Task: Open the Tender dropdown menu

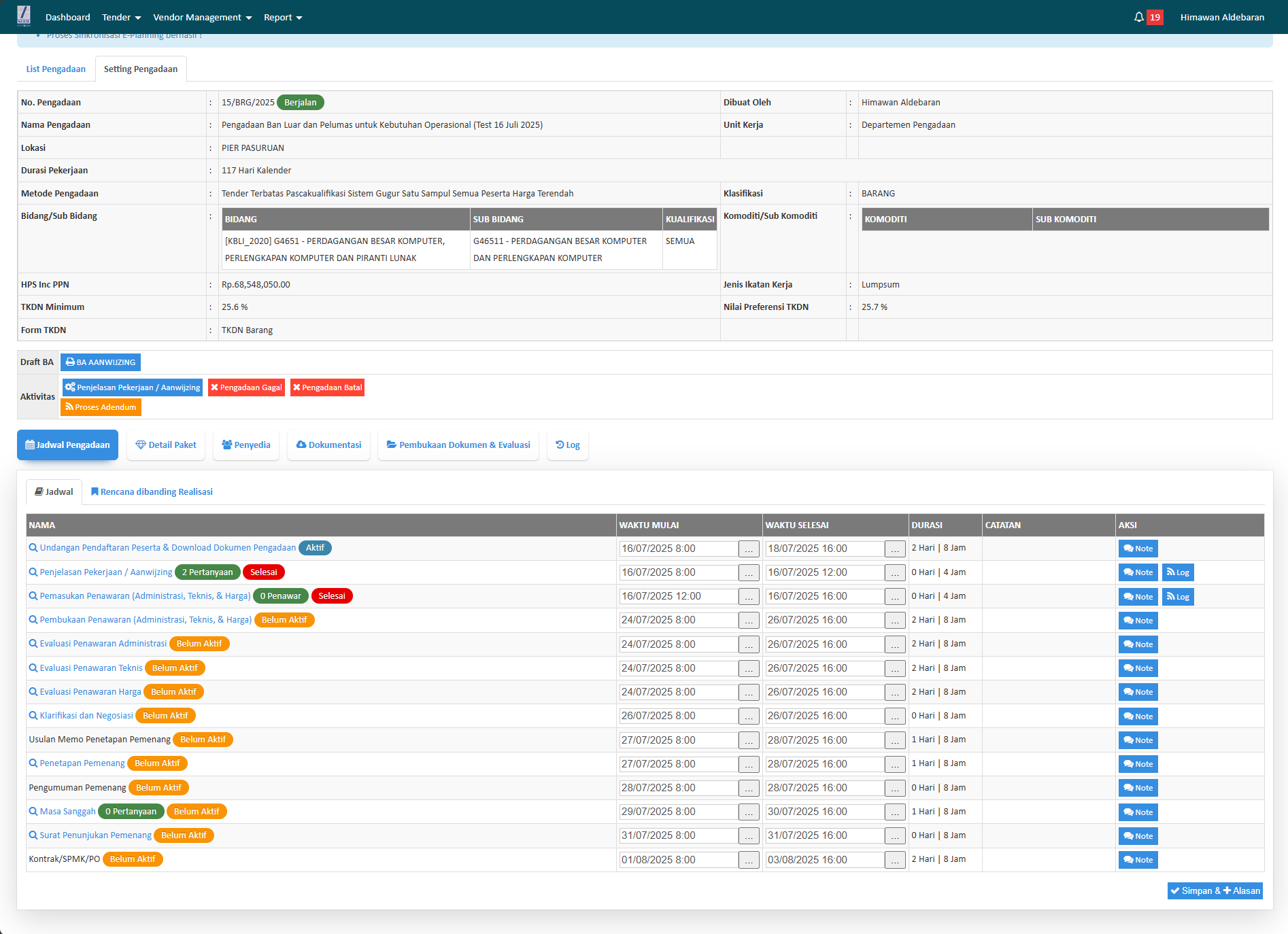Action: [121, 17]
